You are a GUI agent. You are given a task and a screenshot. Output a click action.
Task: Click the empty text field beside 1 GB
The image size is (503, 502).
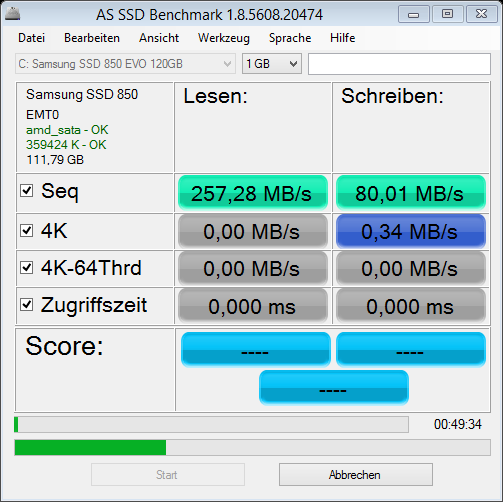pyautogui.click(x=399, y=64)
